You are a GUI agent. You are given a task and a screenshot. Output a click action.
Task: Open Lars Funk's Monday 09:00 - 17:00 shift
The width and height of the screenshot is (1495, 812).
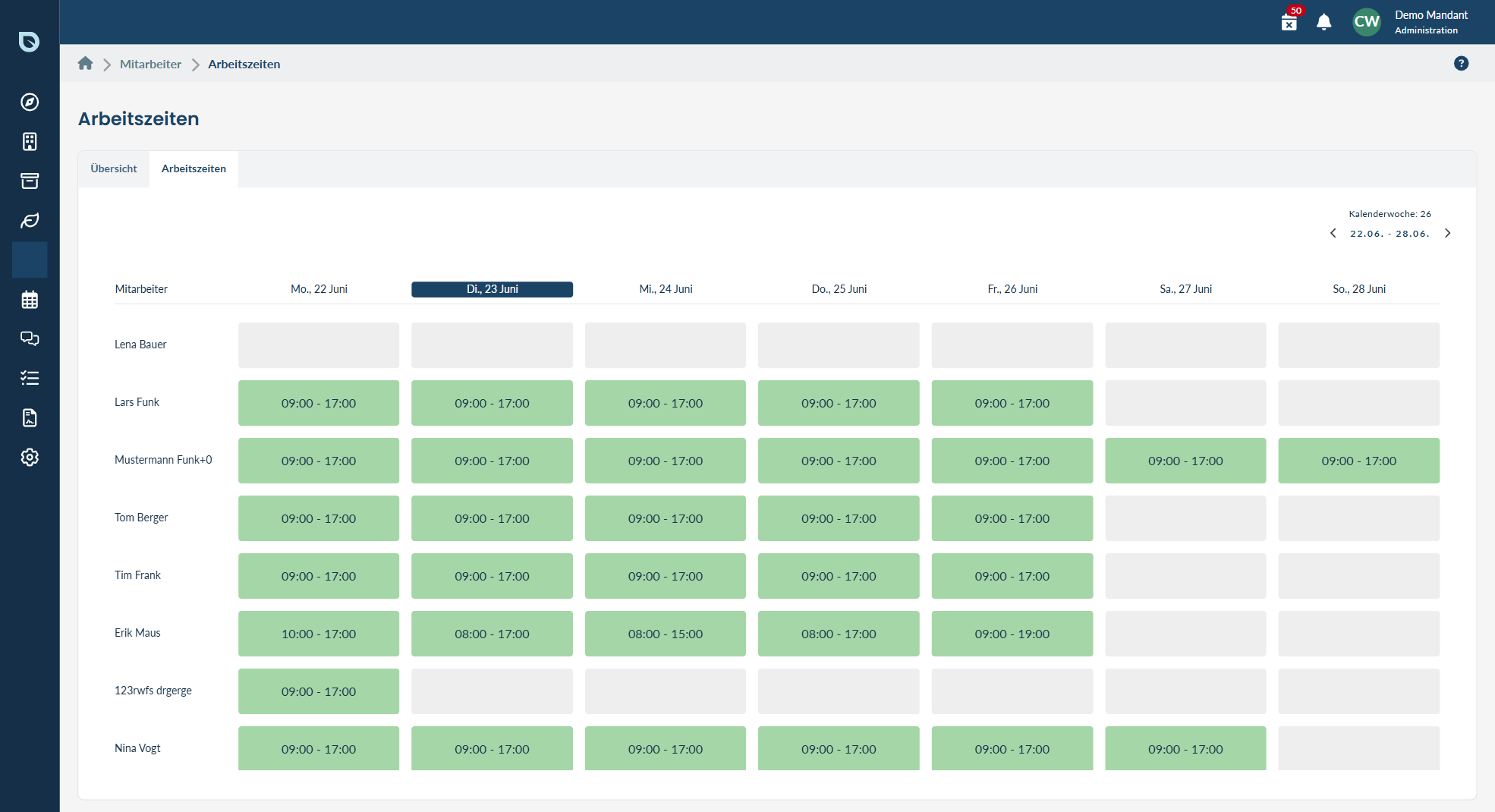point(319,403)
